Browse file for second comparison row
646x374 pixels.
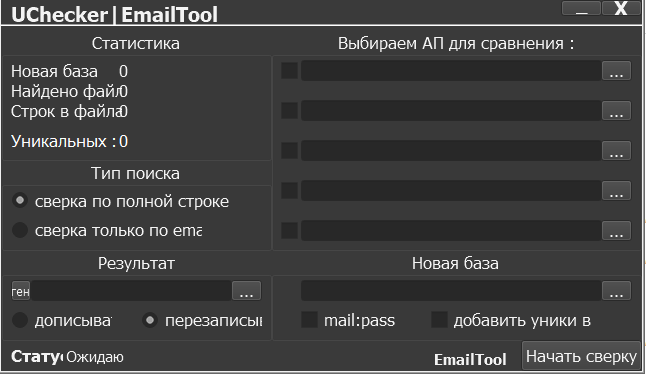point(616,111)
